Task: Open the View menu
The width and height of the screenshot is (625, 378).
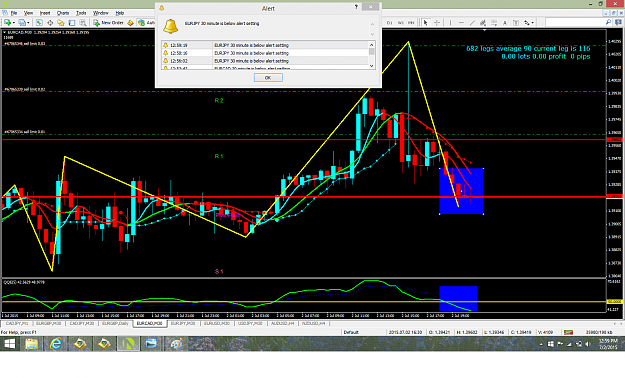Action: coord(28,13)
